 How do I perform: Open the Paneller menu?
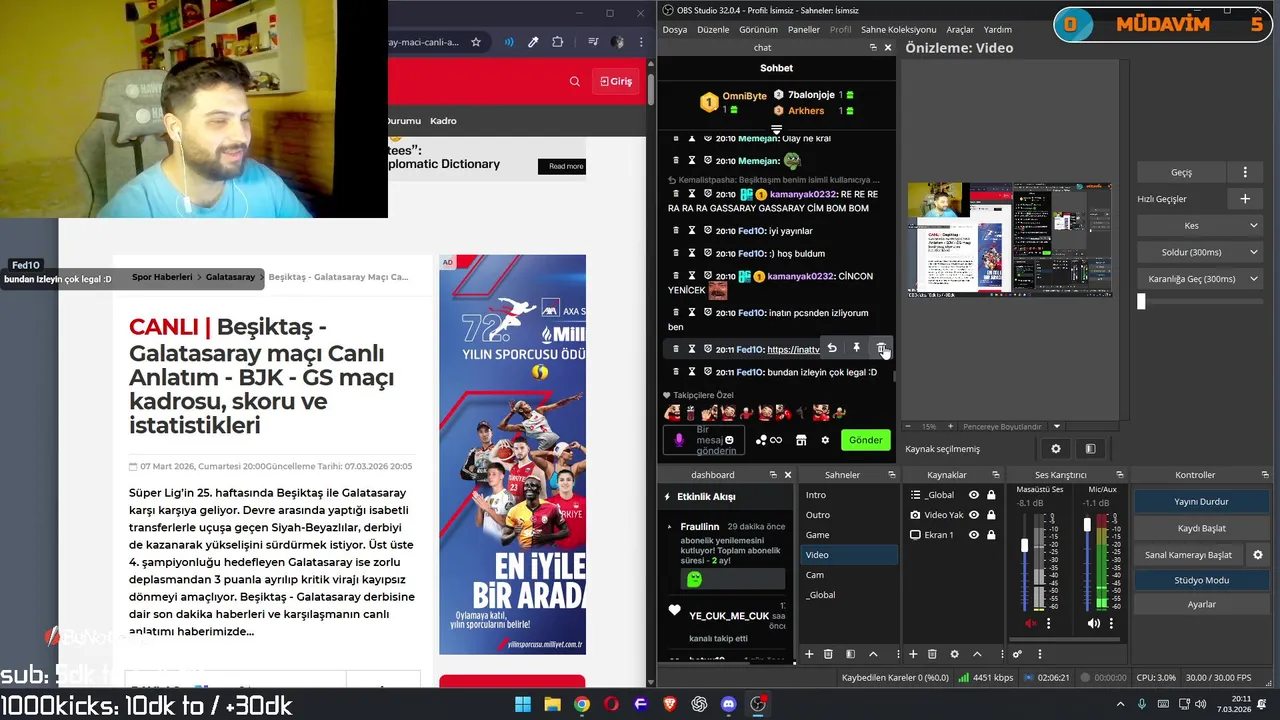(x=804, y=30)
